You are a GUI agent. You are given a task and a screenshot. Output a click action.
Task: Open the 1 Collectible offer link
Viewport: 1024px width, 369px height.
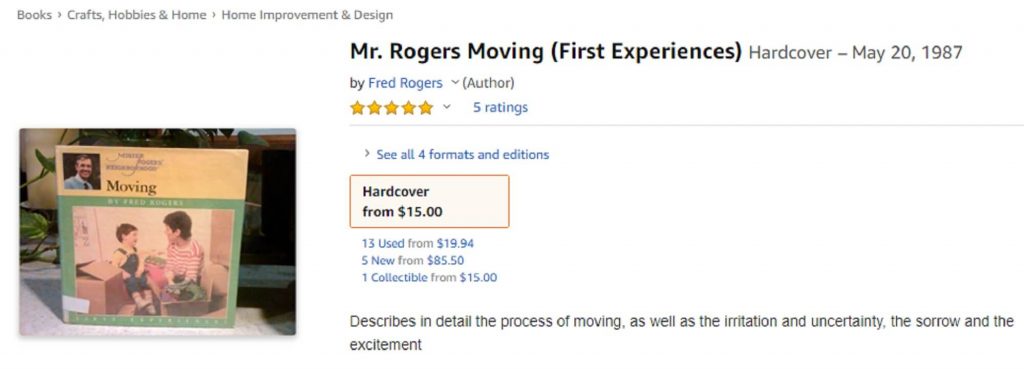(394, 278)
